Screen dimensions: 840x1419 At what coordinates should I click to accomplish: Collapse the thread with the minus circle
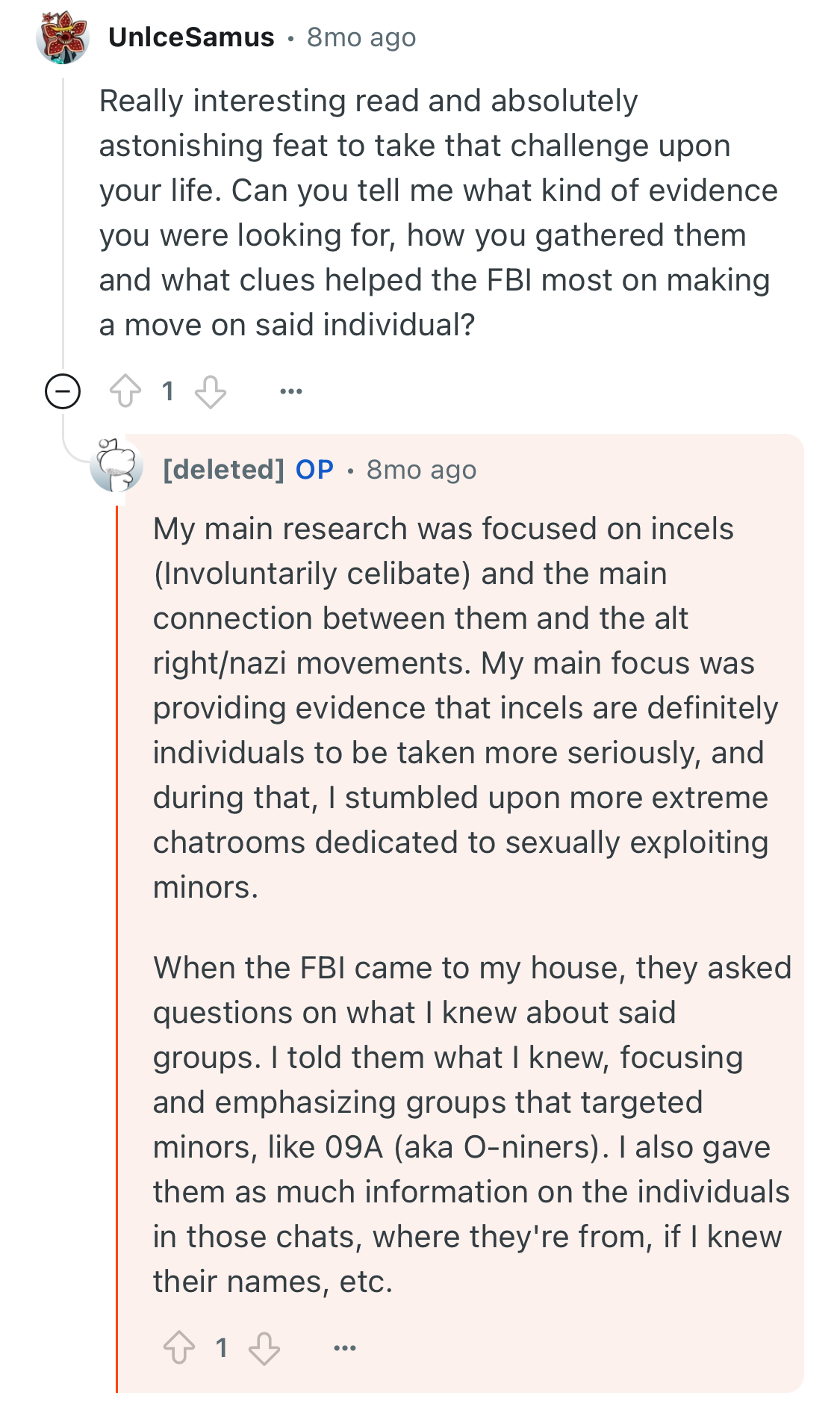(x=63, y=391)
